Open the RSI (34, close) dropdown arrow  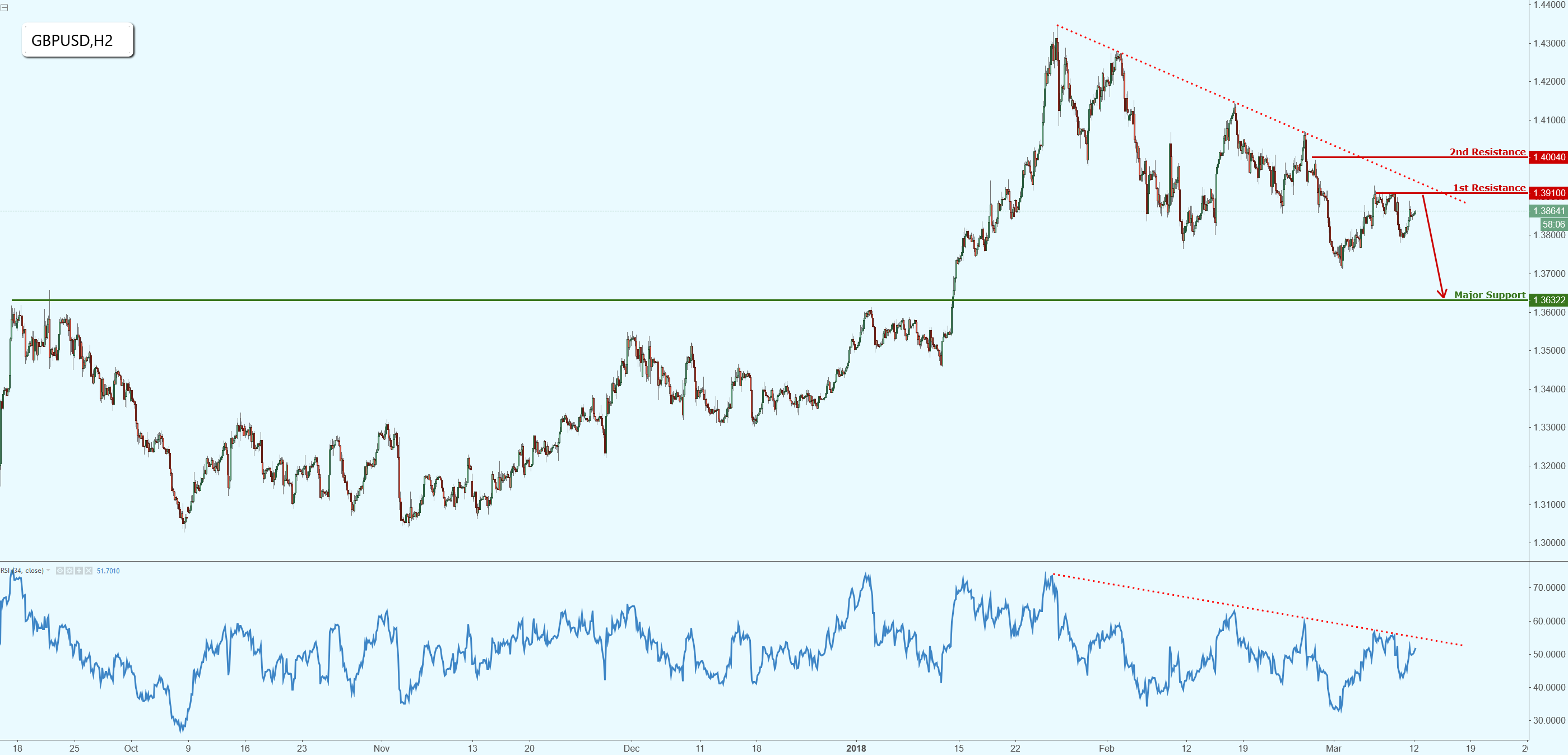(48, 571)
